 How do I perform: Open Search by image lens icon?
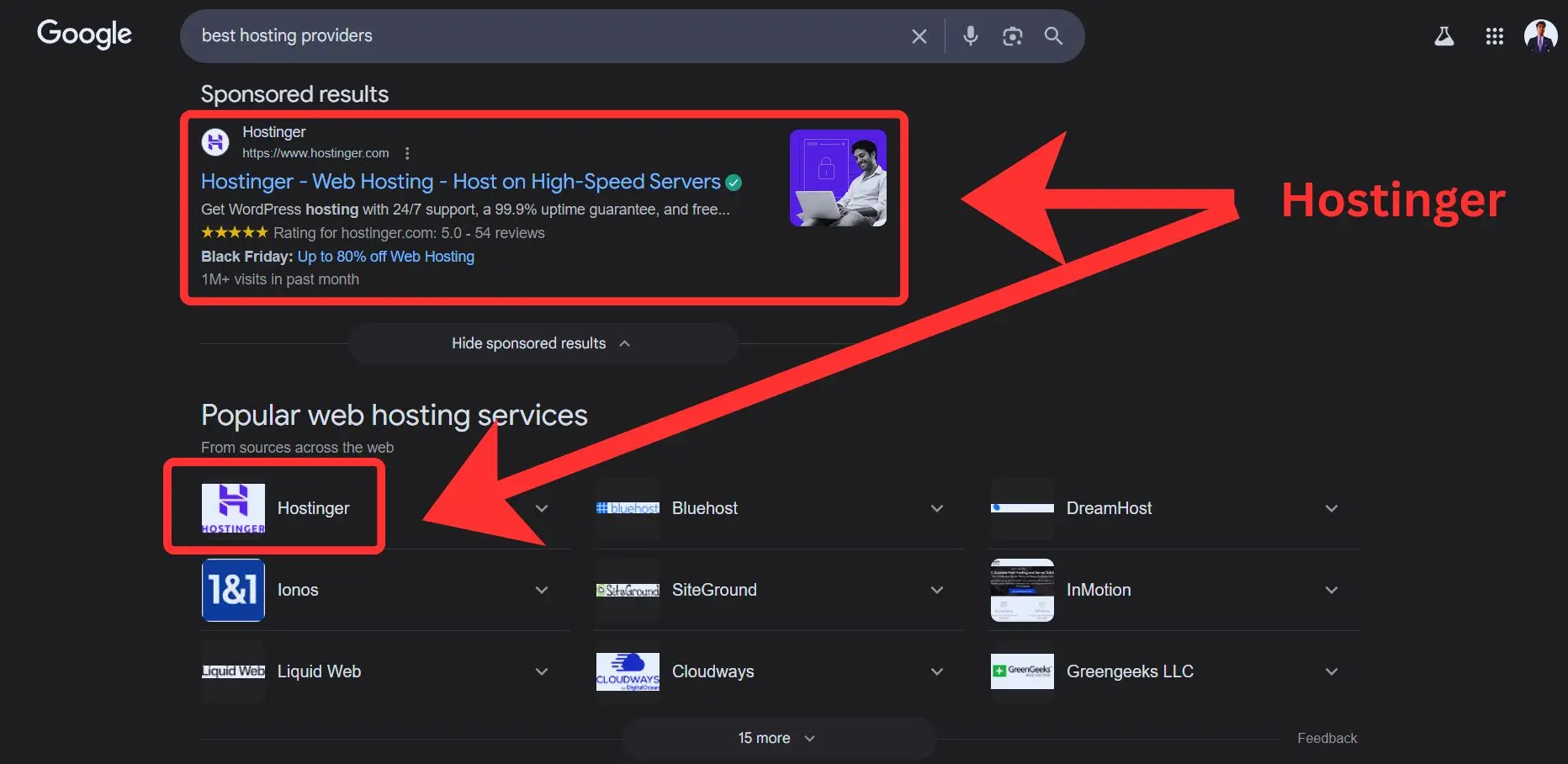tap(1012, 36)
